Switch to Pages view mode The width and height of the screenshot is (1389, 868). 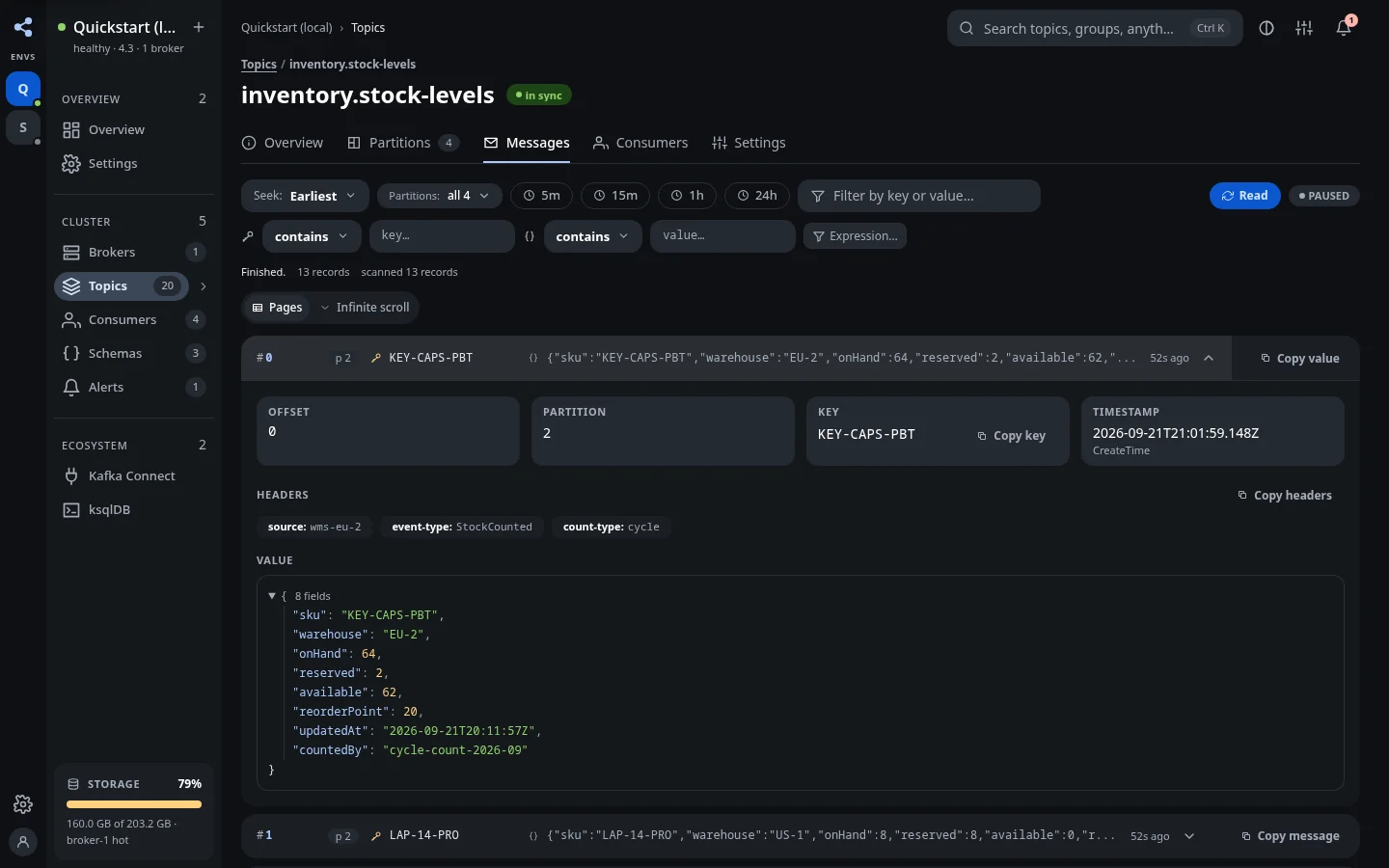tap(277, 308)
